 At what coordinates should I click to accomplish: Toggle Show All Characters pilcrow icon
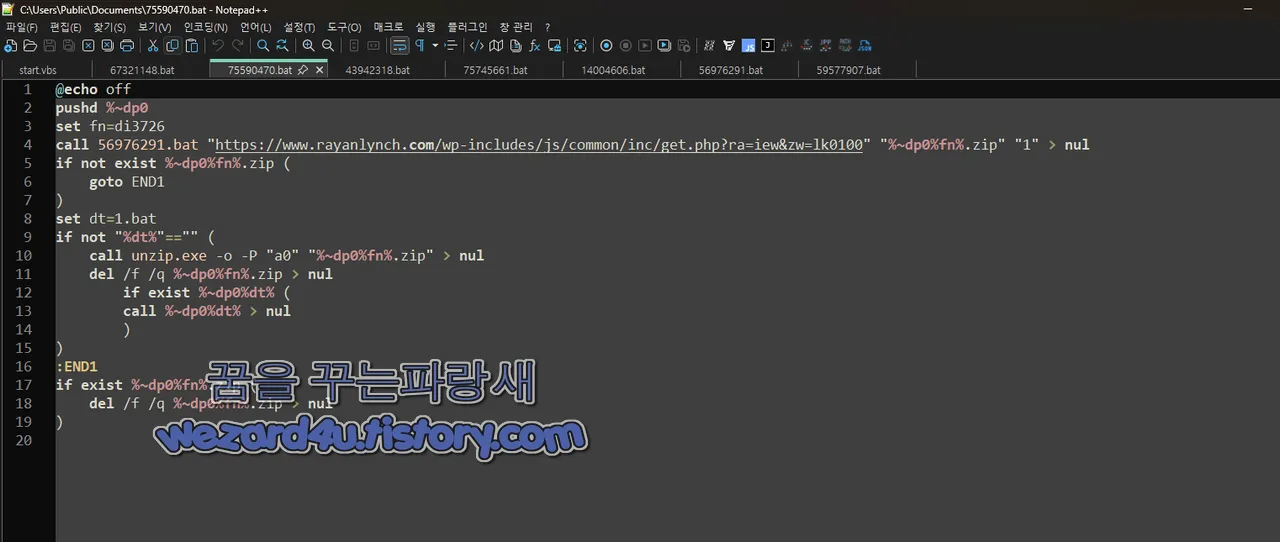420,46
